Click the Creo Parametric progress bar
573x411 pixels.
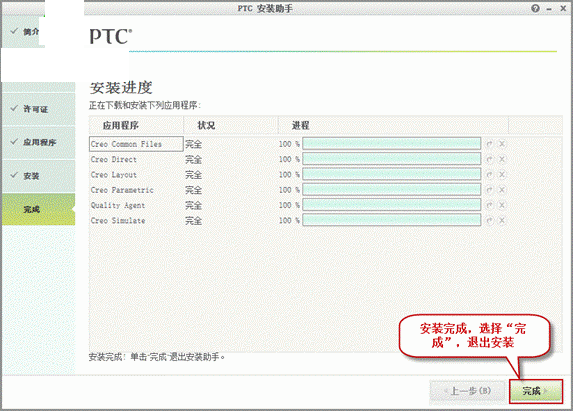391,190
